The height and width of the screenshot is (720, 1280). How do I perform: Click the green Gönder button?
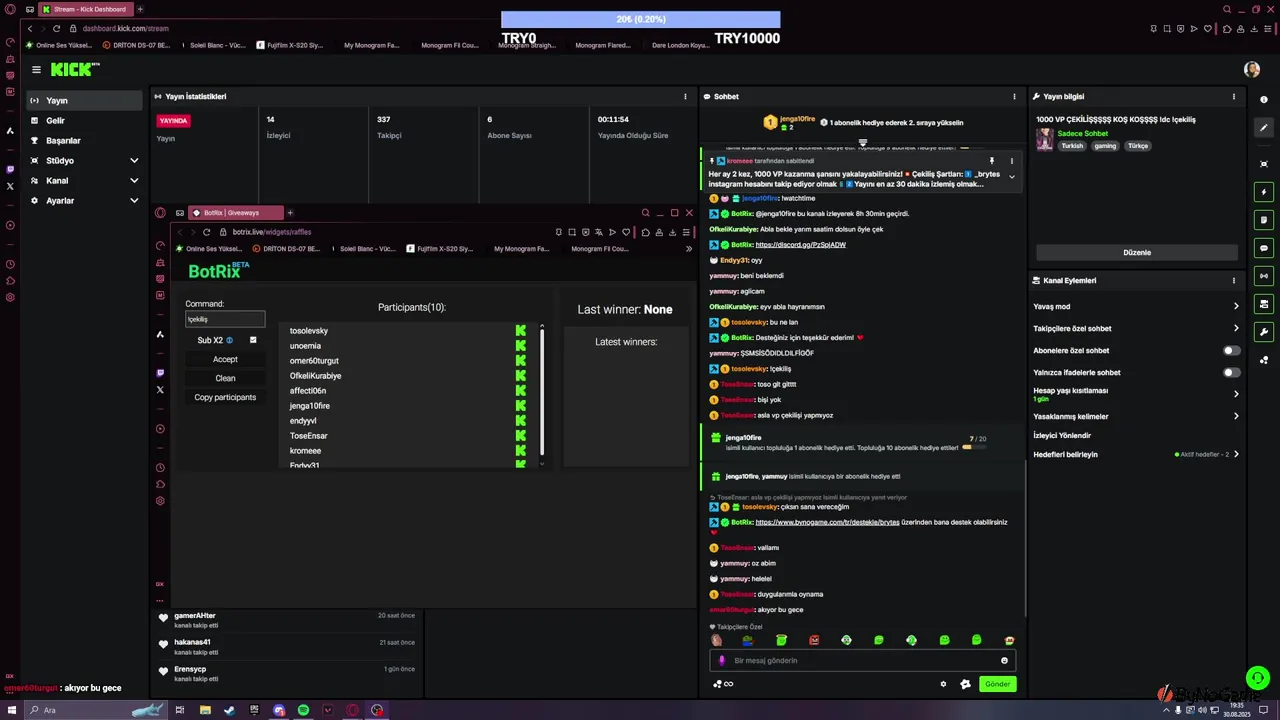(x=997, y=684)
